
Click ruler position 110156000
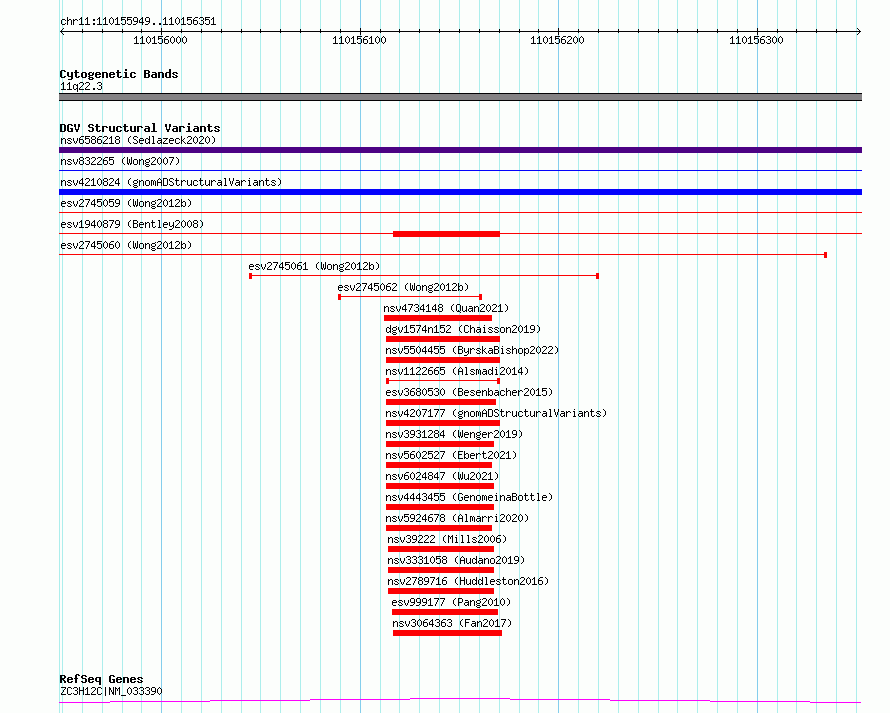coord(160,40)
